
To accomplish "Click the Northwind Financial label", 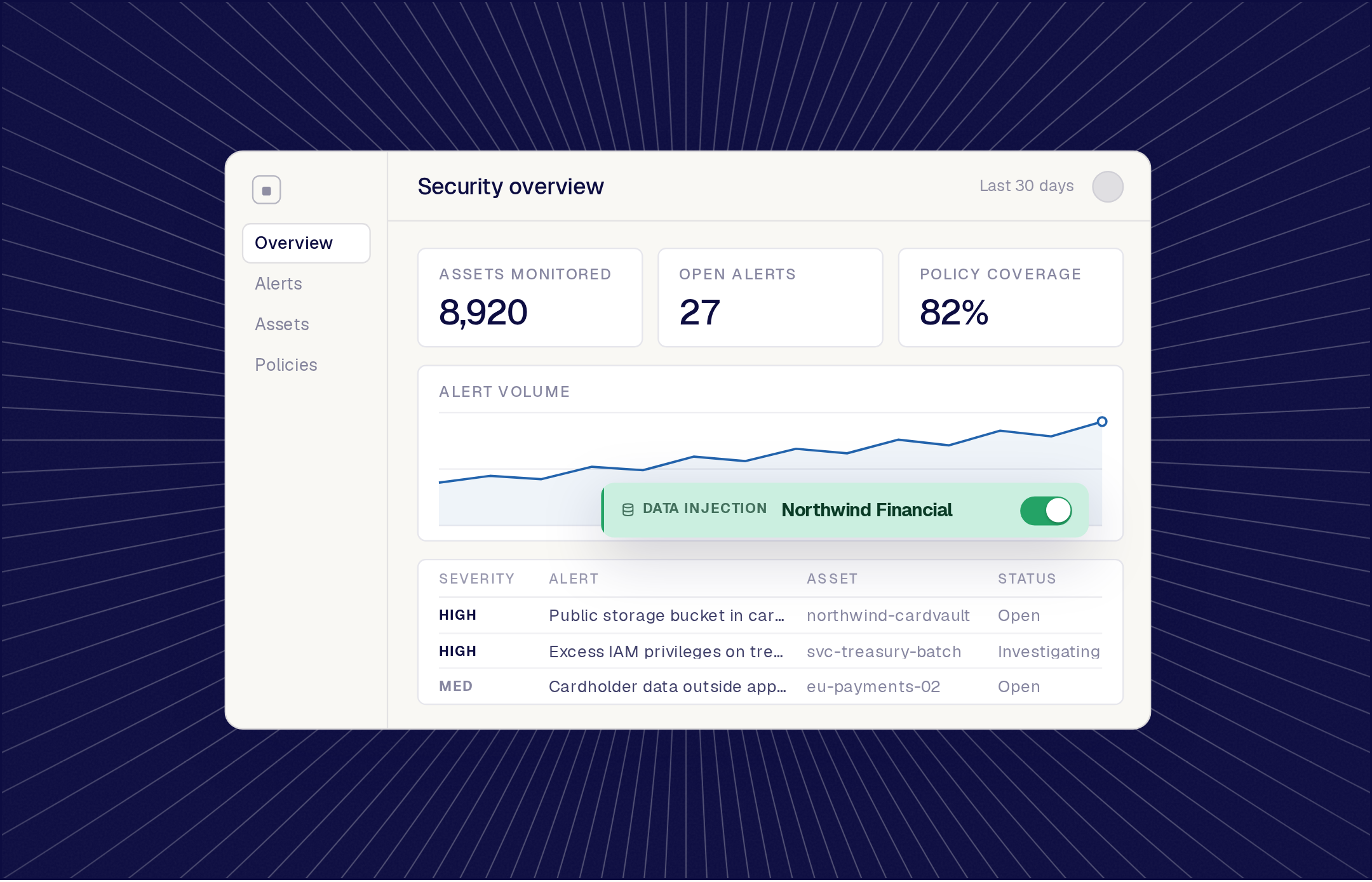I will click(x=866, y=510).
